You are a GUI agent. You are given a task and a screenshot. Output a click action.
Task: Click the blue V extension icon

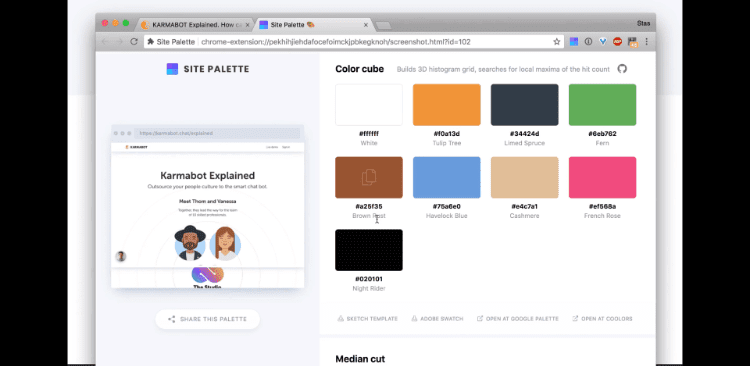603,42
